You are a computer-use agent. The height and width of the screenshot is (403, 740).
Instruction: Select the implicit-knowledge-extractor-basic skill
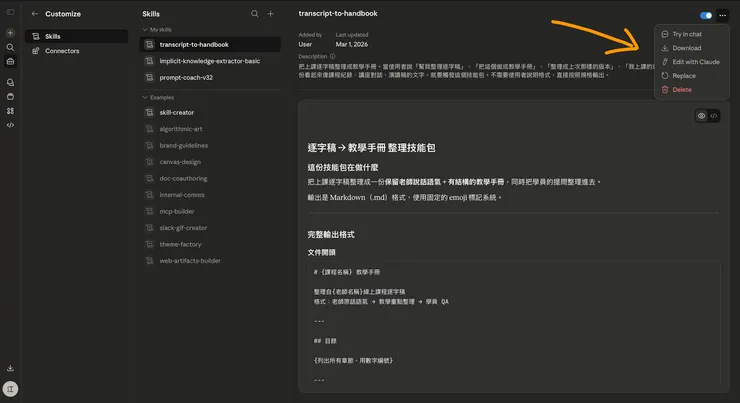[x=210, y=61]
